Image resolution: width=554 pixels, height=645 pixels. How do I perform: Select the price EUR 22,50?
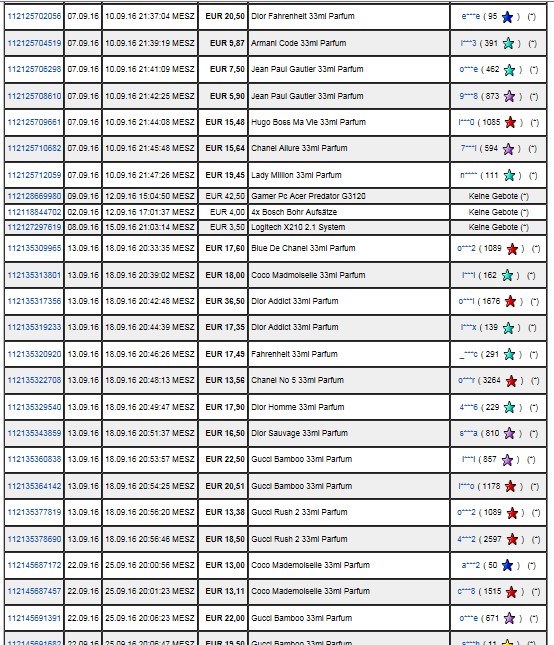coord(225,459)
